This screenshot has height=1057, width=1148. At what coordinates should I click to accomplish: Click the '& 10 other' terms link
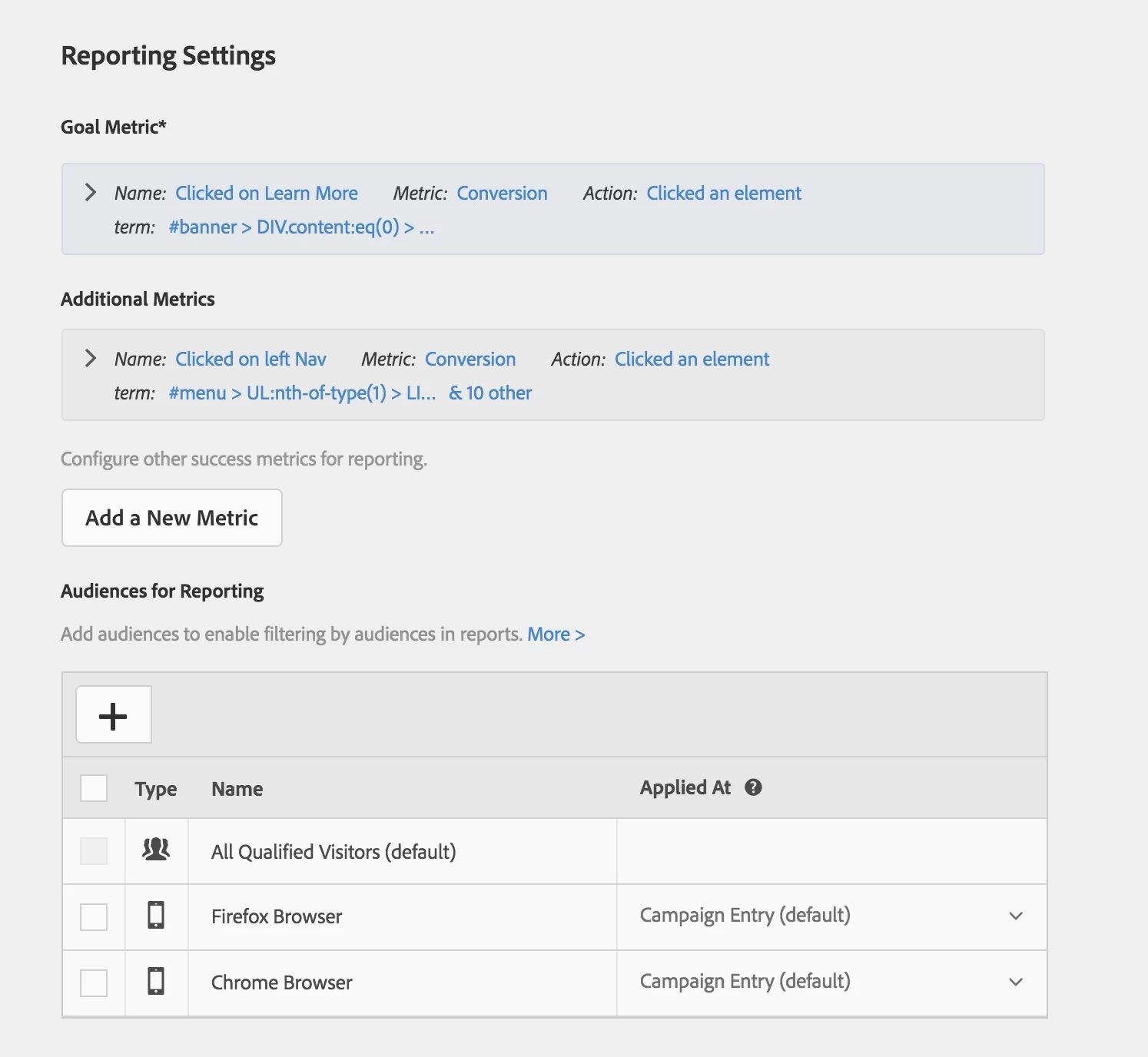tap(490, 393)
